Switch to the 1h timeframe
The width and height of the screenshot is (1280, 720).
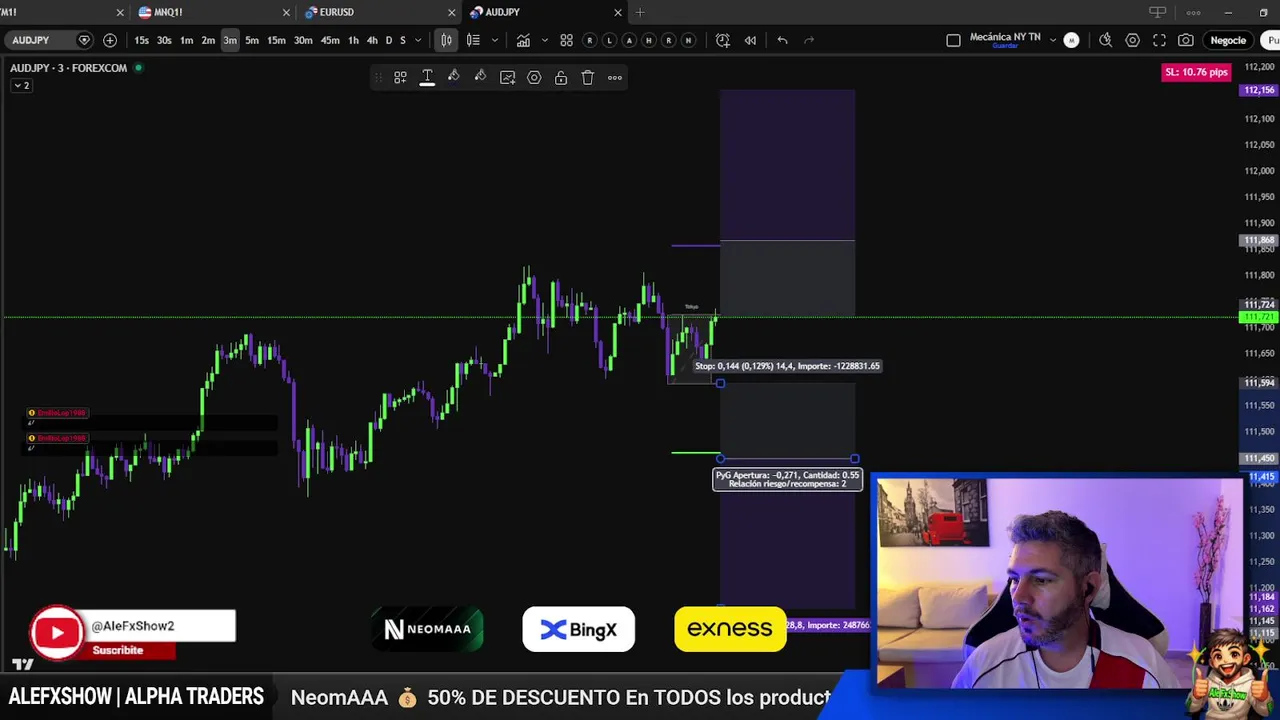(x=353, y=40)
